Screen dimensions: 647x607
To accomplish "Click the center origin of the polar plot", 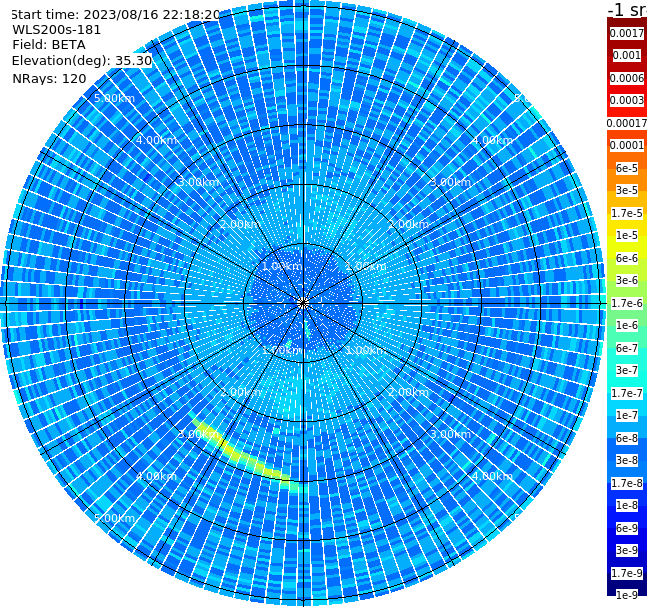I will [303, 304].
